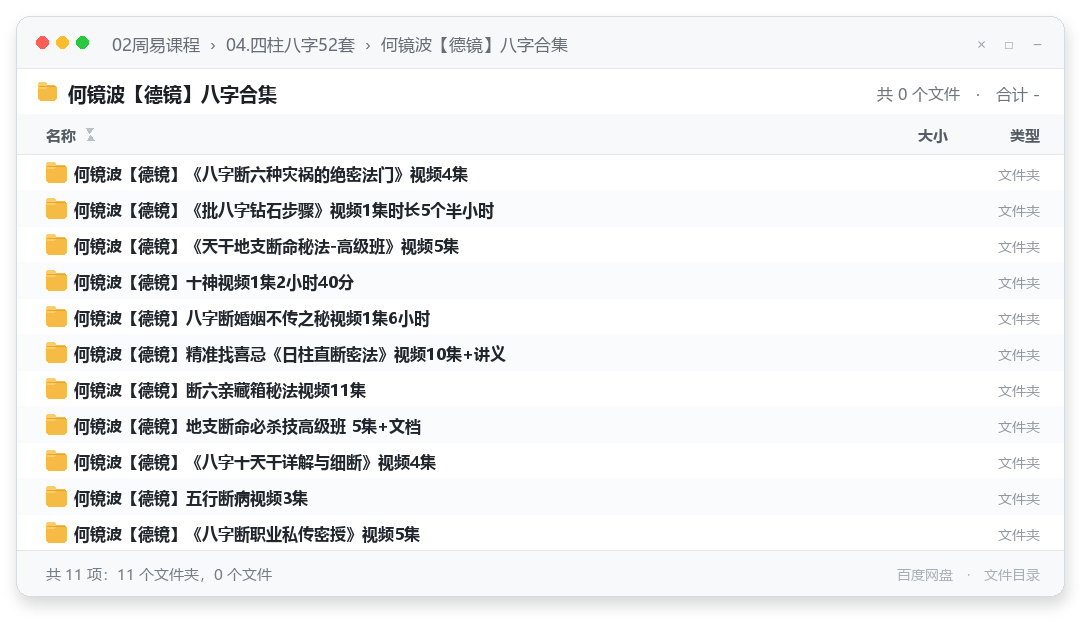Click folder icon of 八字断六种灾祸的绝密法门 row
This screenshot has height=620, width=1080.
click(56, 174)
